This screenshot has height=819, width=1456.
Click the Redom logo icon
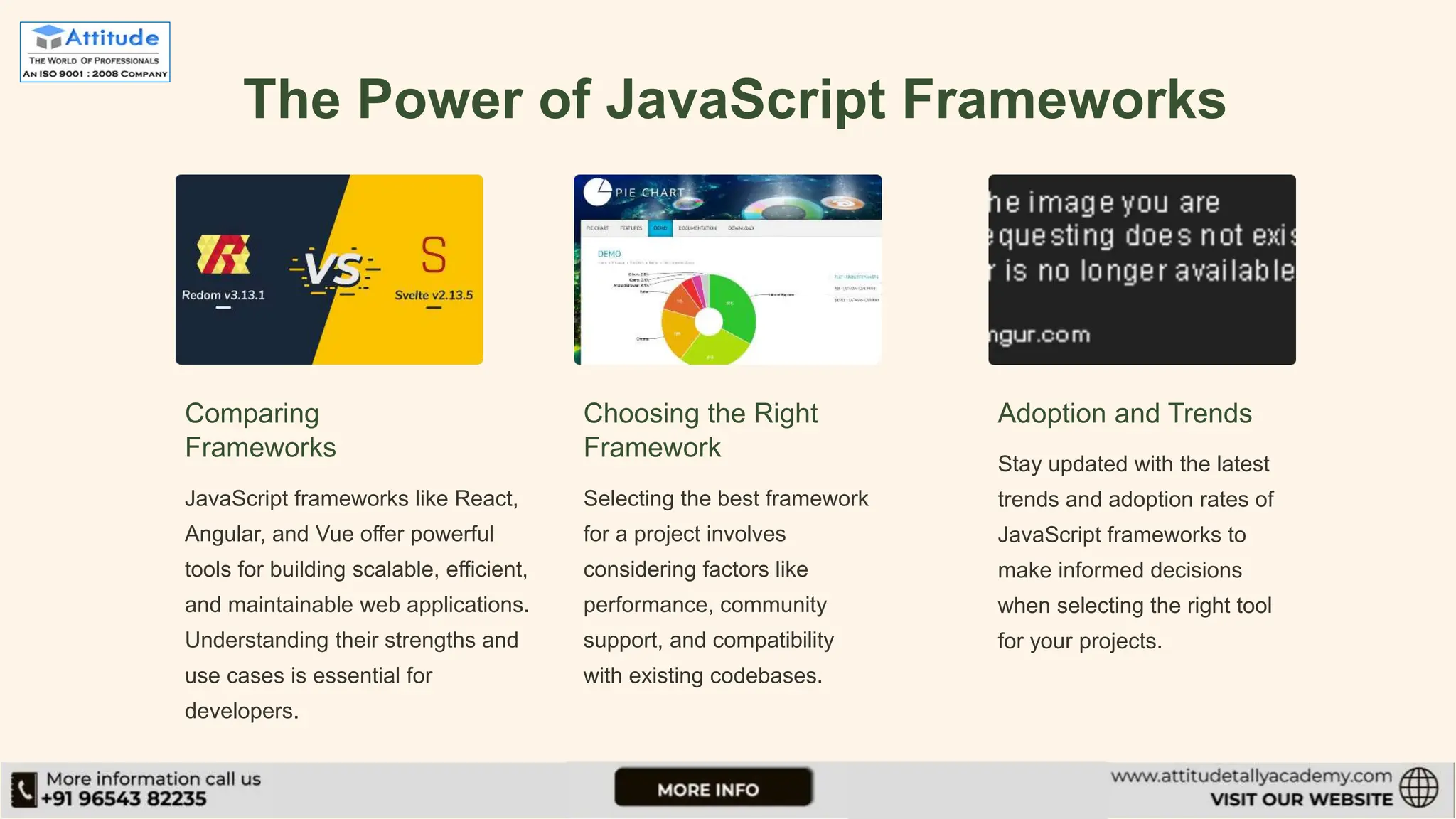(x=223, y=255)
